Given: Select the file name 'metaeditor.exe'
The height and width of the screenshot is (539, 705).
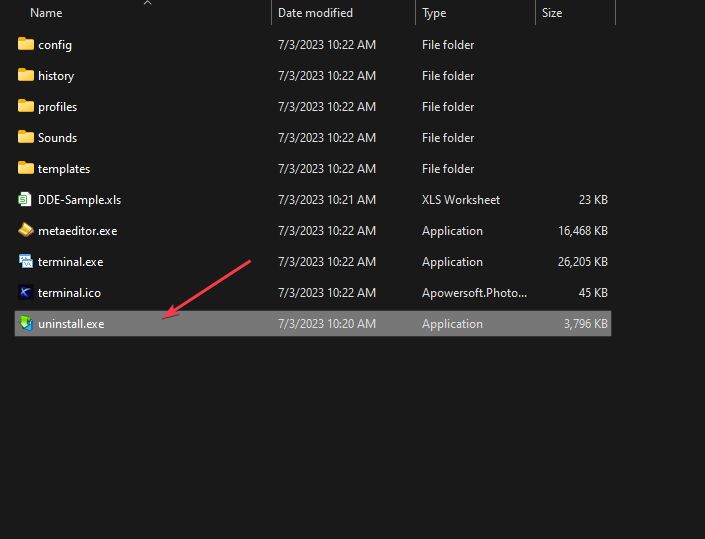Looking at the screenshot, I should (x=78, y=231).
